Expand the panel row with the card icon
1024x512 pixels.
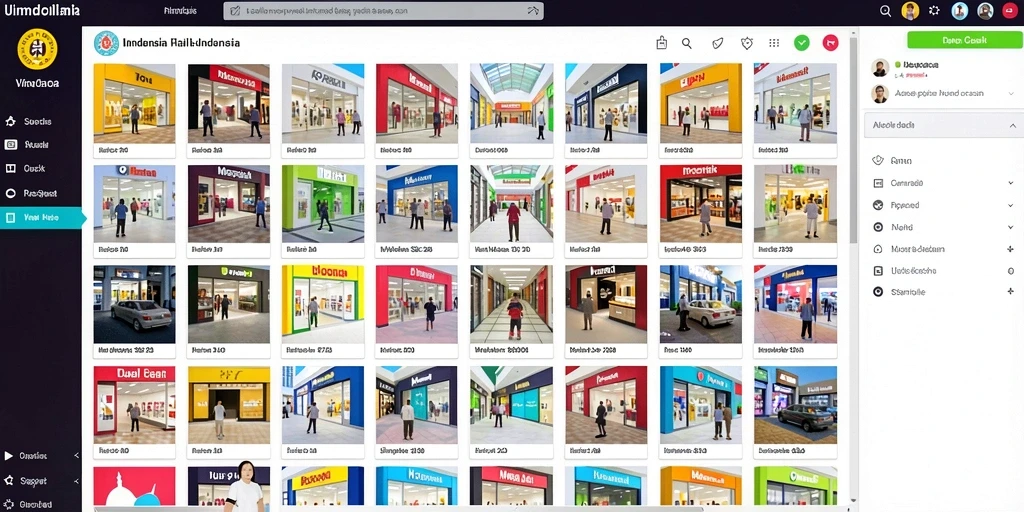pos(944,183)
